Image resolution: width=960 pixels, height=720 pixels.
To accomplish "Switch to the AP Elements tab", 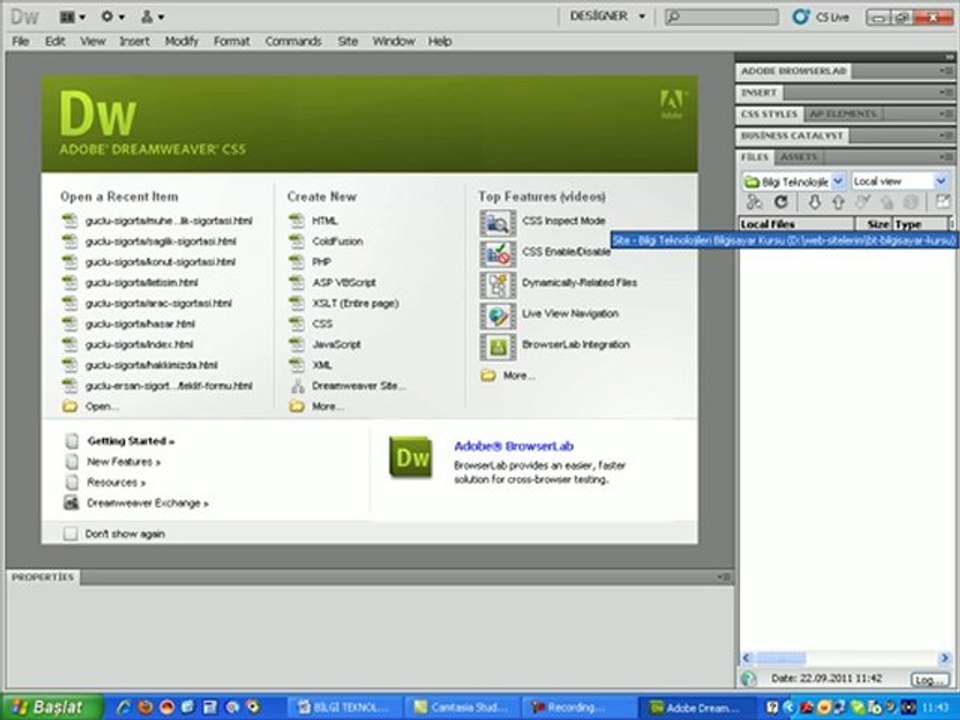I will click(843, 114).
